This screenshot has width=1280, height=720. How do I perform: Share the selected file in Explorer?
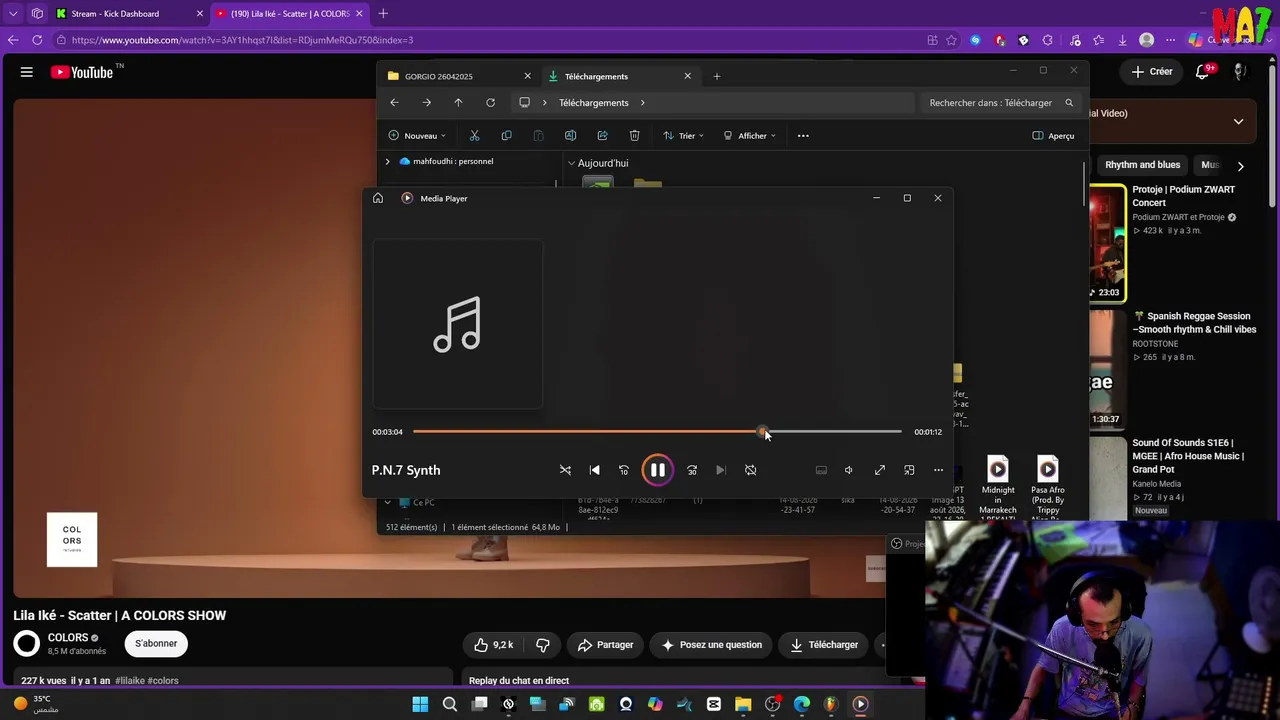(602, 136)
